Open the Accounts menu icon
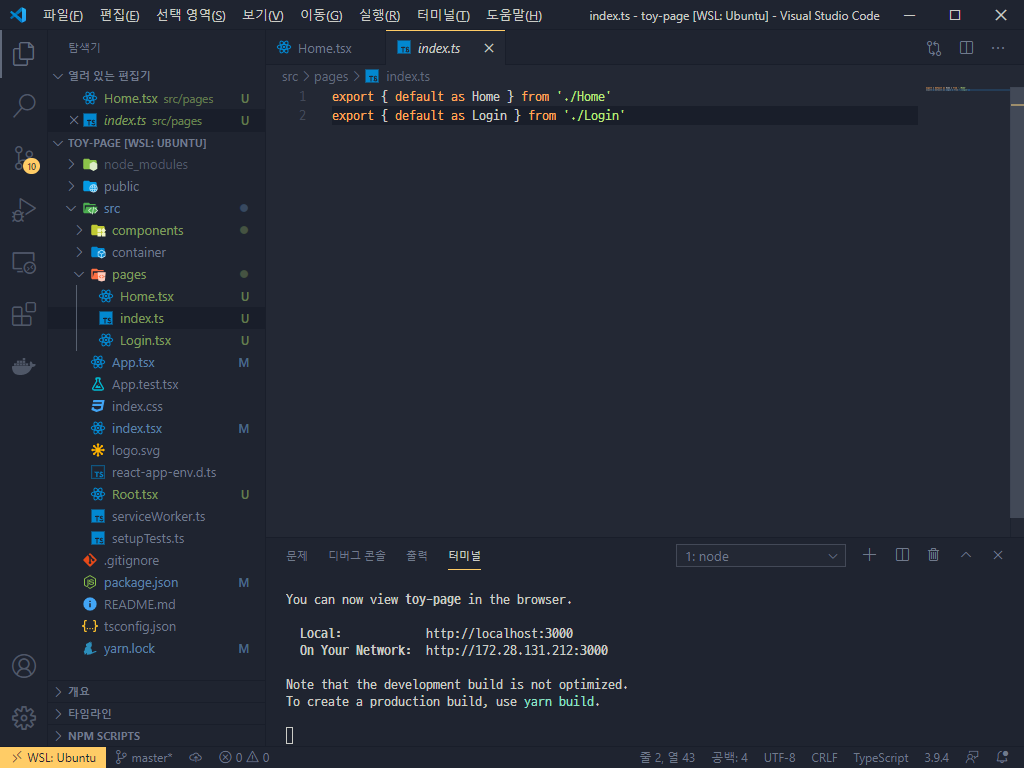This screenshot has width=1024, height=768. tap(24, 666)
